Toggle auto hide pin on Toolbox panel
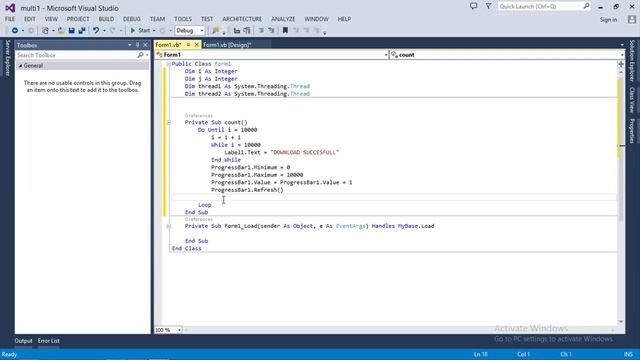The width and height of the screenshot is (640, 360). click(138, 45)
